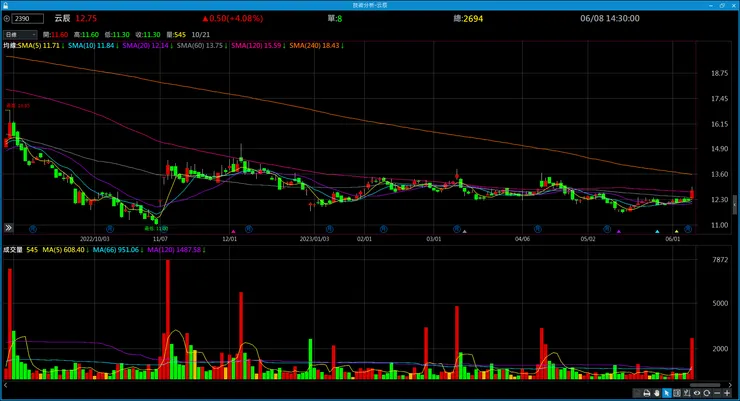
Task: Click the 18.75 price axis label
Action: [x=719, y=73]
